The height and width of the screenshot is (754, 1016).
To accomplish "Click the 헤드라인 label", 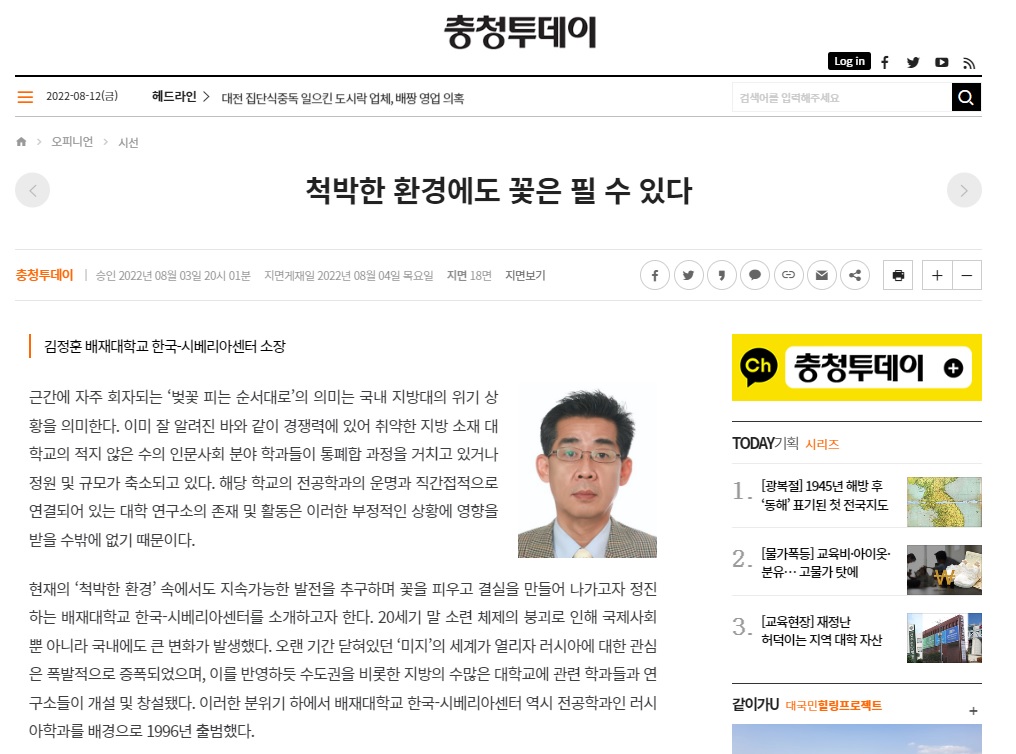I will 174,97.
